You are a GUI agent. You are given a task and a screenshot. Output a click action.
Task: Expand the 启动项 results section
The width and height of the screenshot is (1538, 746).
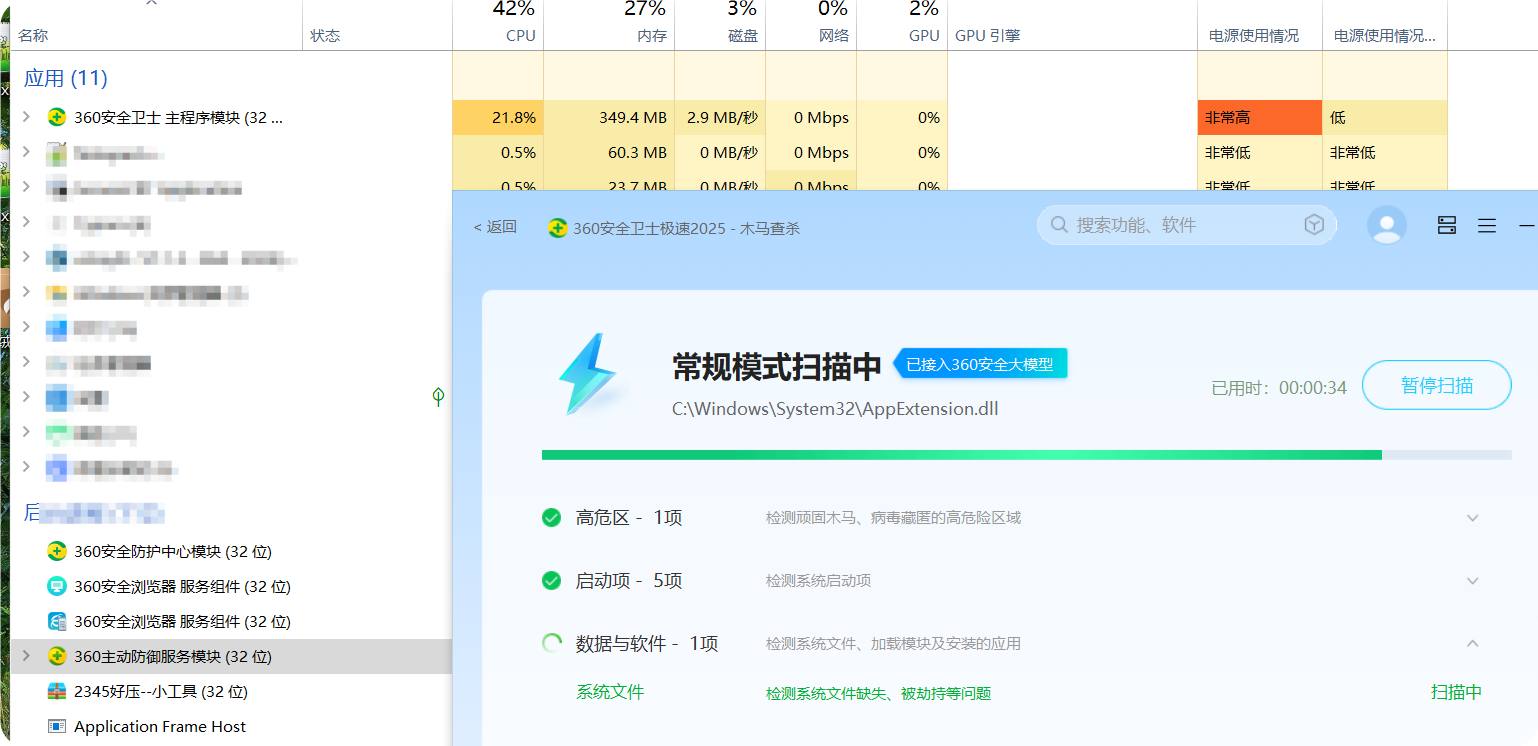[x=1471, y=580]
